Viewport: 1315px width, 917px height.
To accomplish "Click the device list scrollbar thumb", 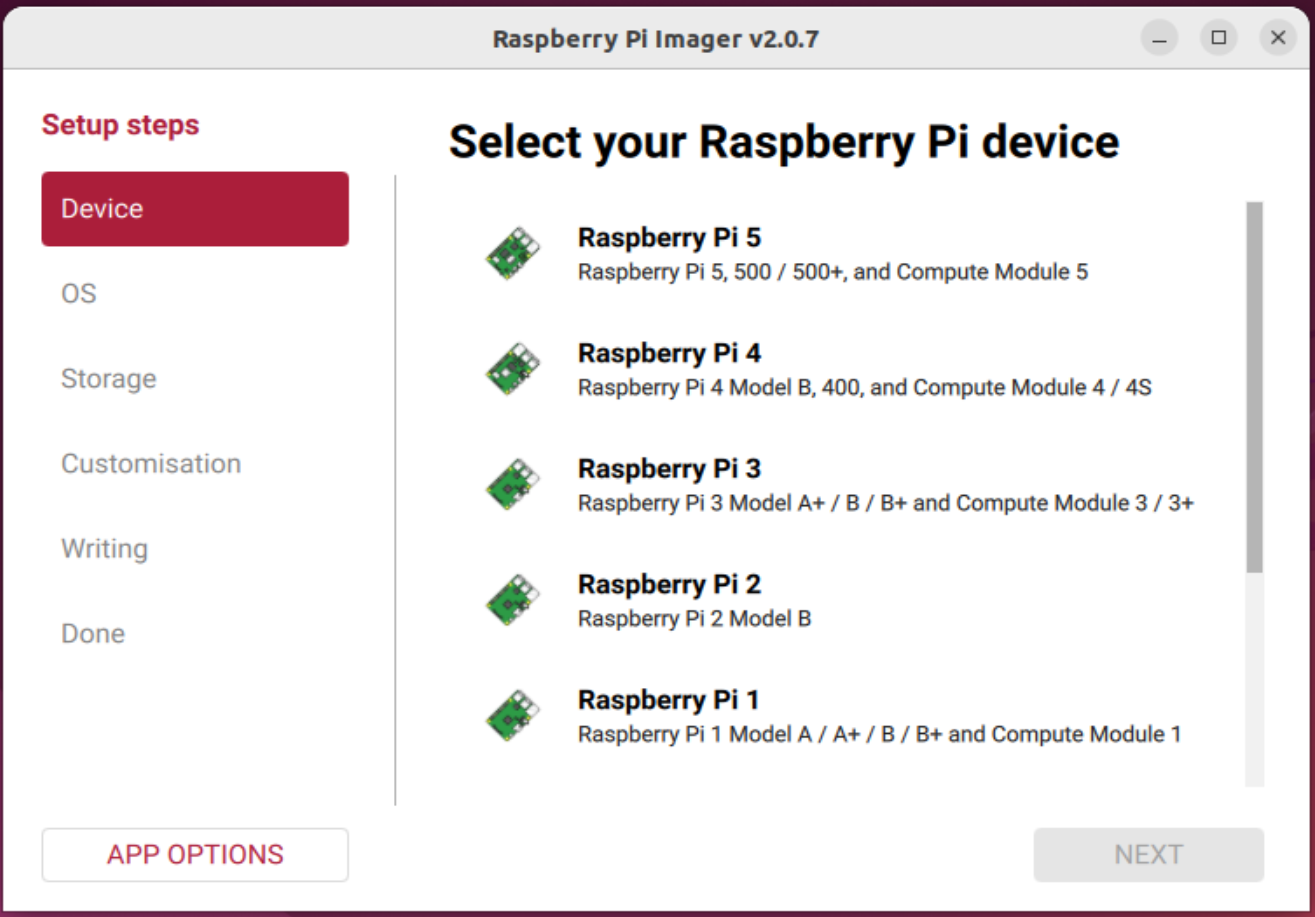I will 1254,387.
